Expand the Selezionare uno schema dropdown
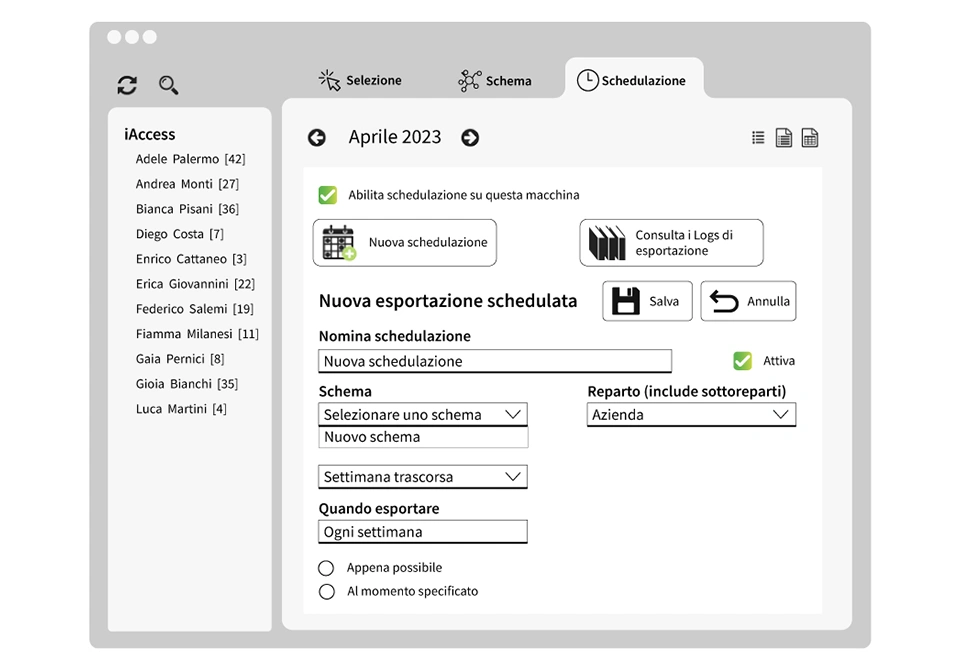Image resolution: width=960 pixels, height=670 pixels. click(422, 415)
